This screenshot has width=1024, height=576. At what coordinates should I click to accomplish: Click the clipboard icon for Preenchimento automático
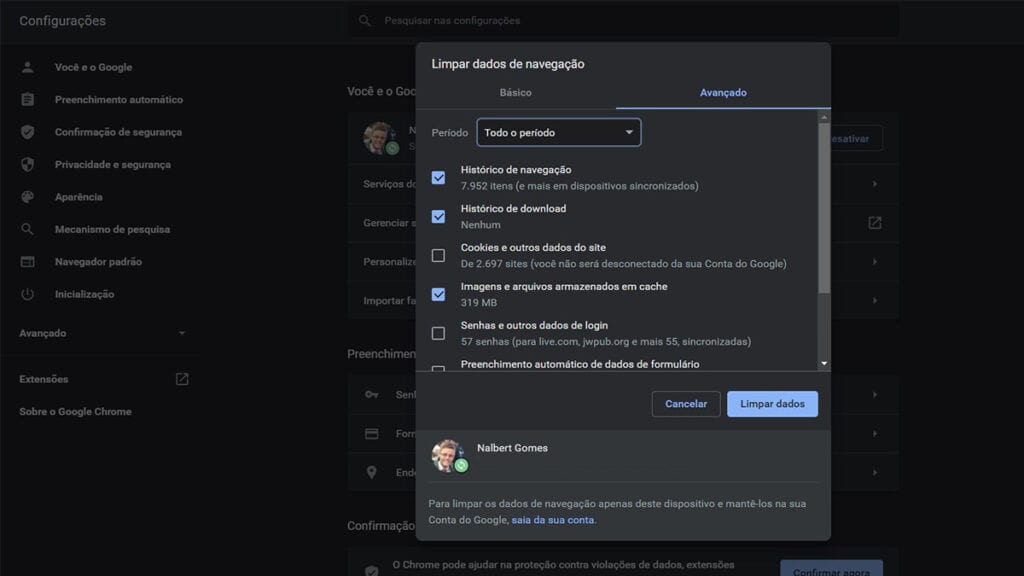point(27,99)
